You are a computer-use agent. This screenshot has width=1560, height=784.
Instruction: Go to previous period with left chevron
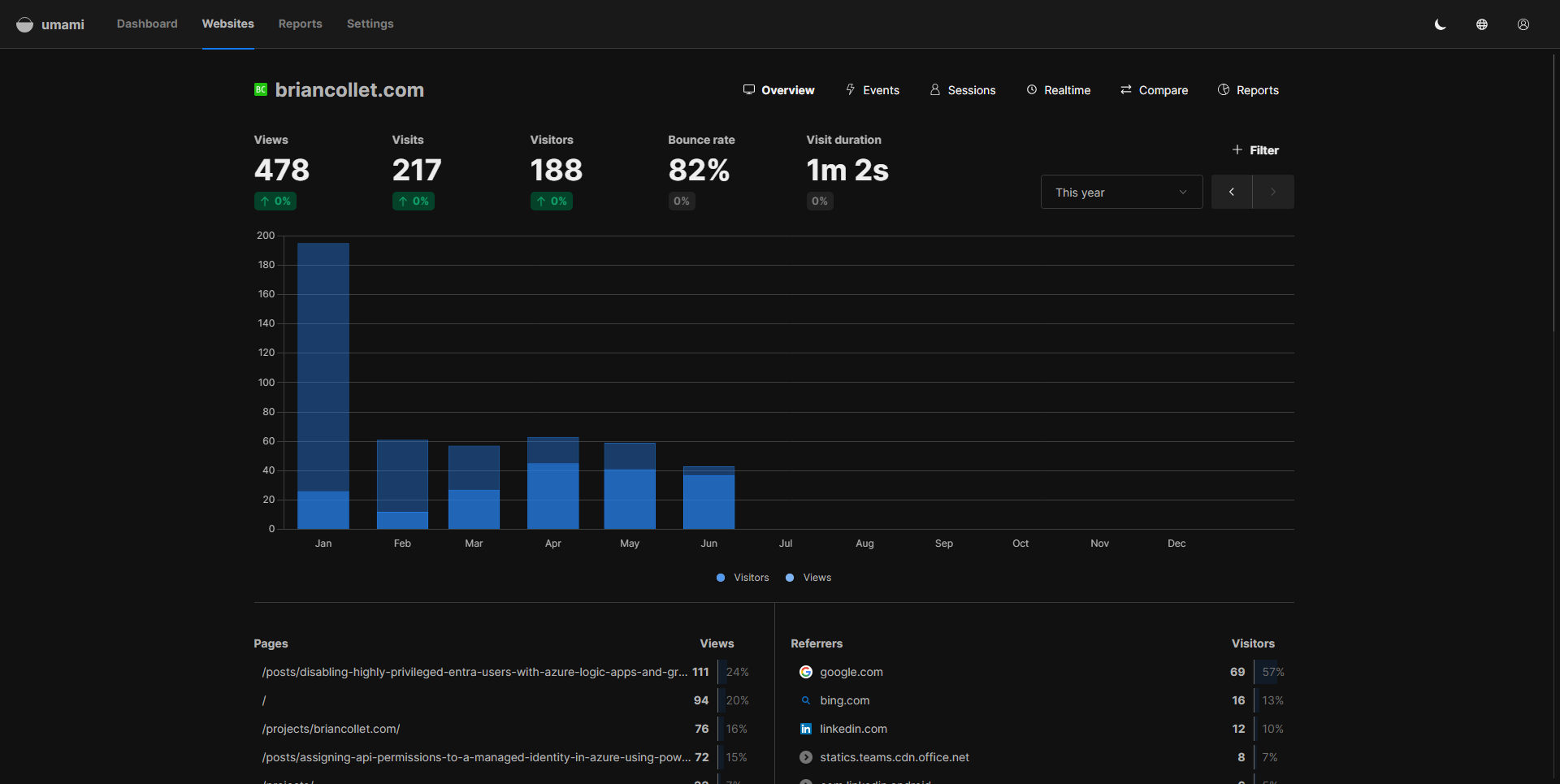1232,192
